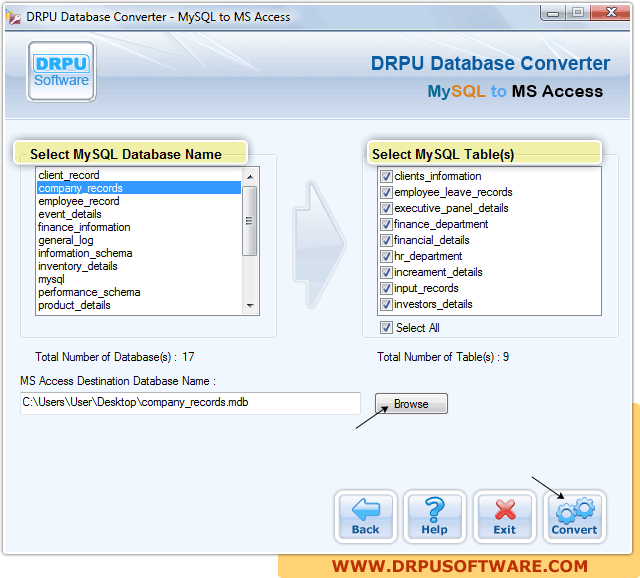The width and height of the screenshot is (640, 578).
Task: Click the DRPU Software logo
Action: 61,71
